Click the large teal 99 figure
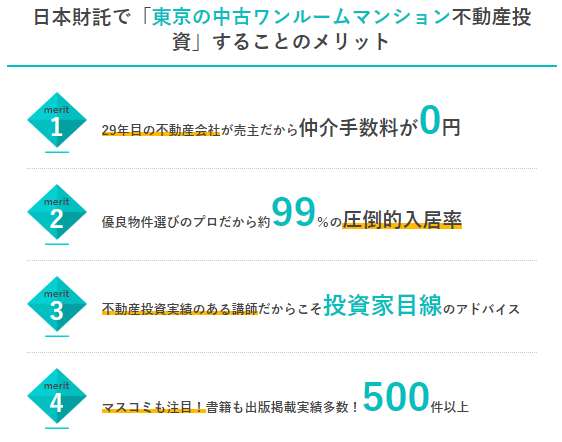The image size is (562, 442). [294, 212]
